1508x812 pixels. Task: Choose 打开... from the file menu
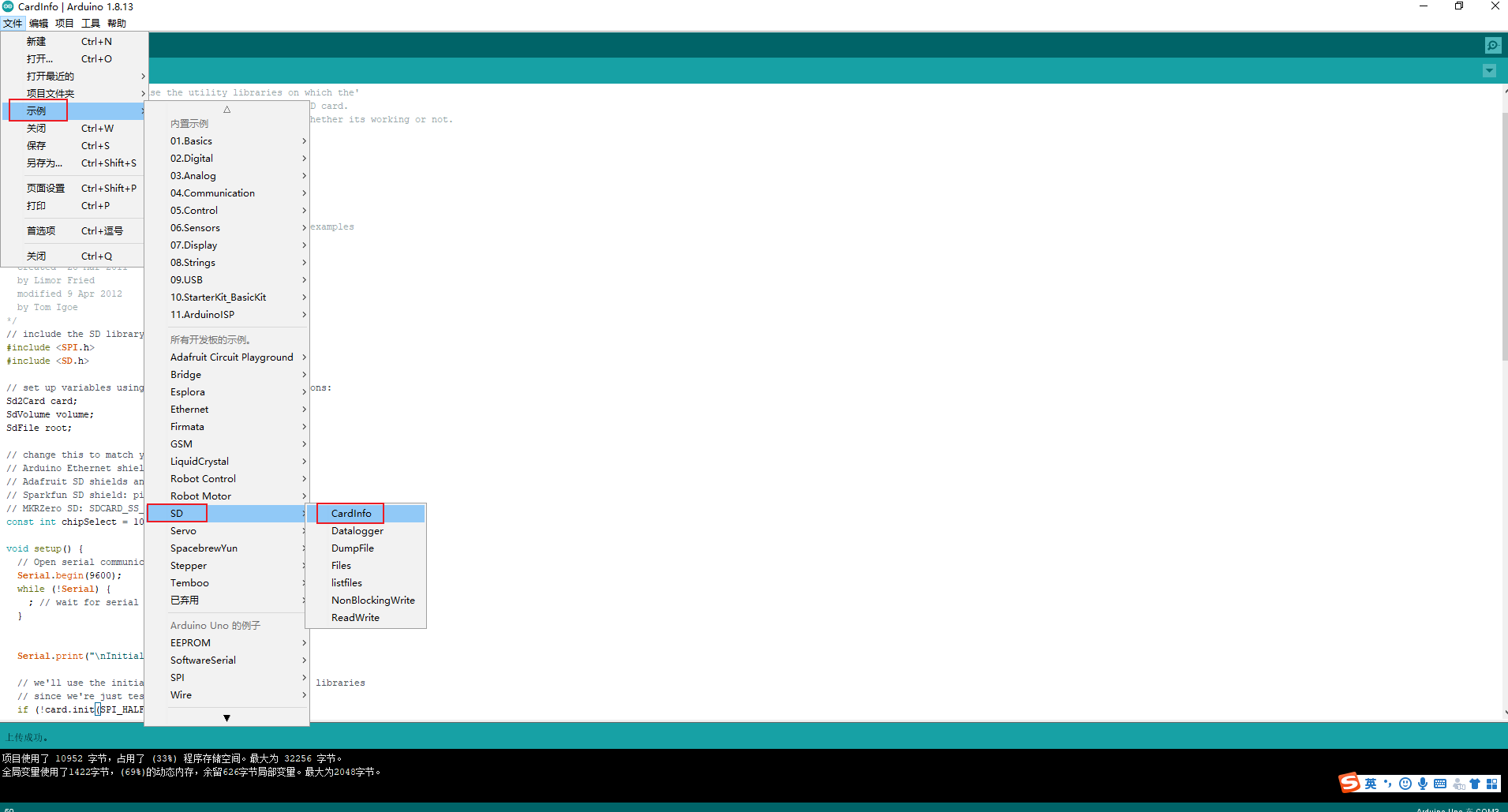point(74,58)
